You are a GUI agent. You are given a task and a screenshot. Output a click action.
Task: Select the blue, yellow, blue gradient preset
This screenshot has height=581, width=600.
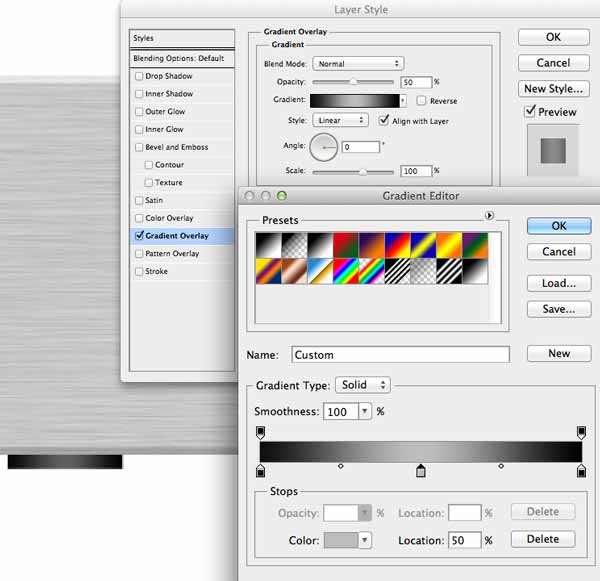[423, 245]
